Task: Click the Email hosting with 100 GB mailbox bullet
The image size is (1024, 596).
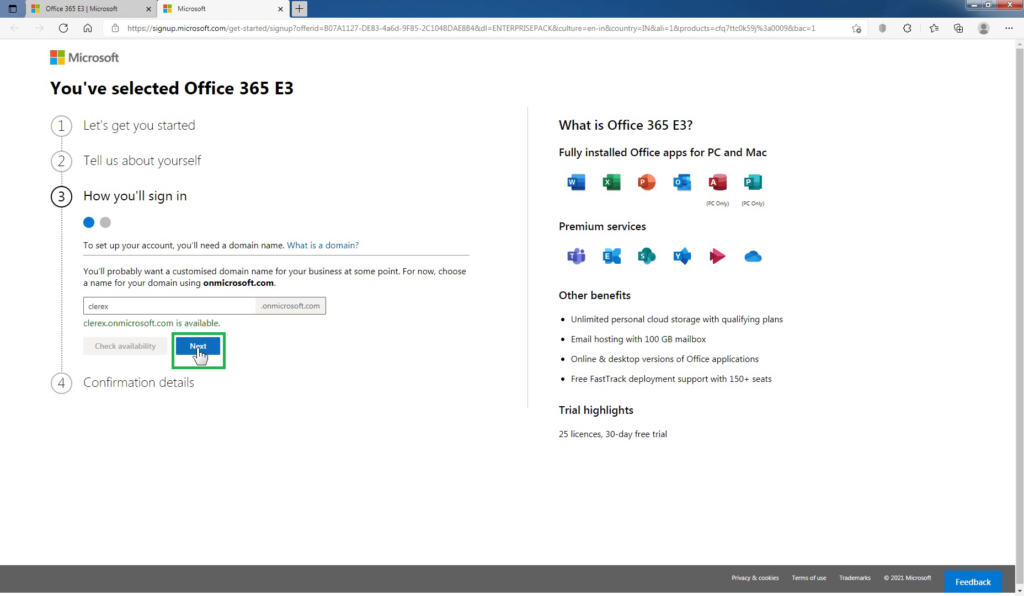Action: click(638, 339)
